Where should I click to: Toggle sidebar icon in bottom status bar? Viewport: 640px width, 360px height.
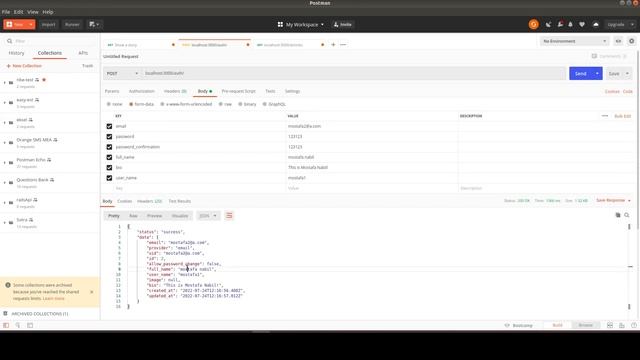6,325
